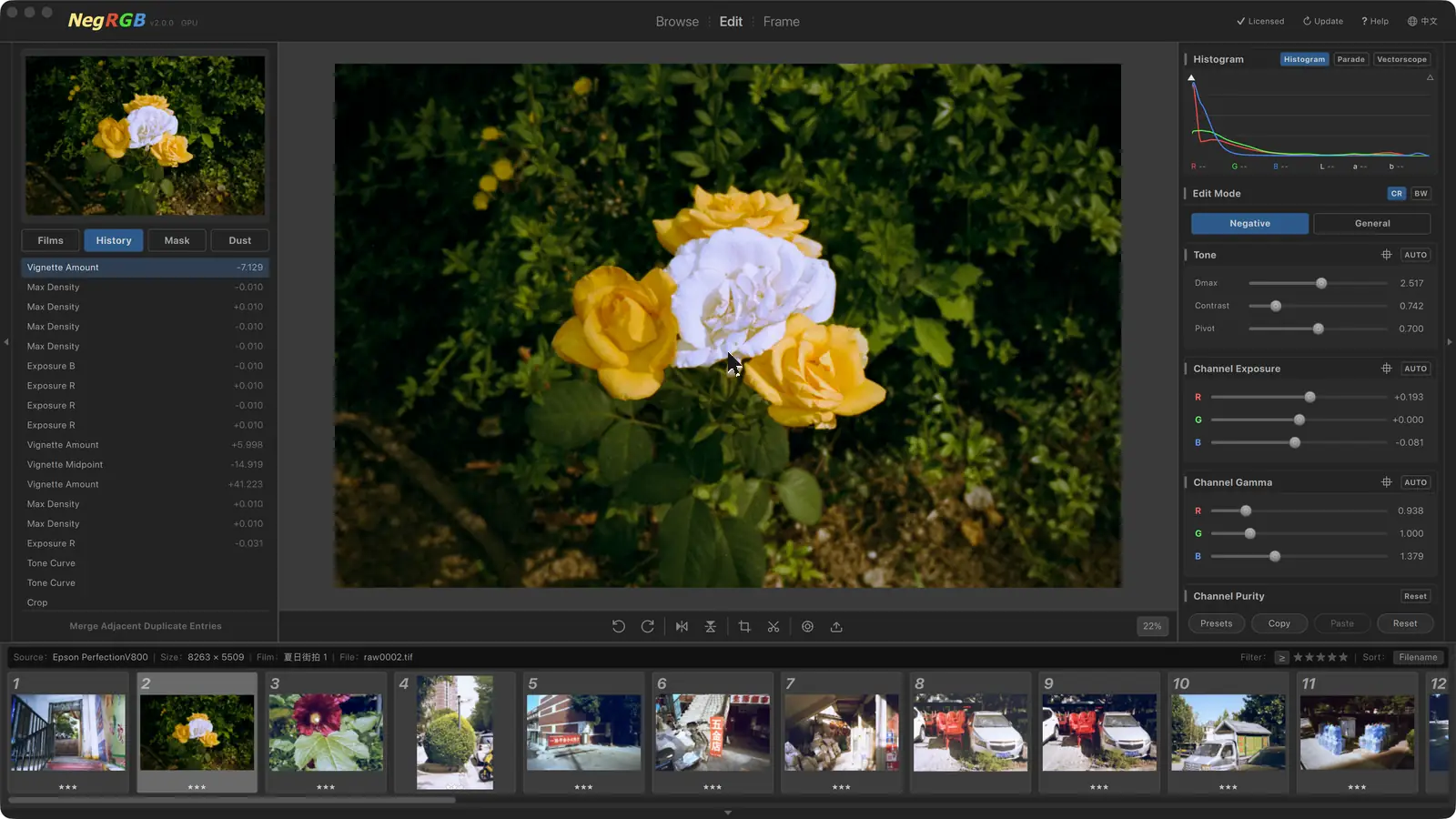Switch to the Browse tab
1456x819 pixels.
[677, 22]
